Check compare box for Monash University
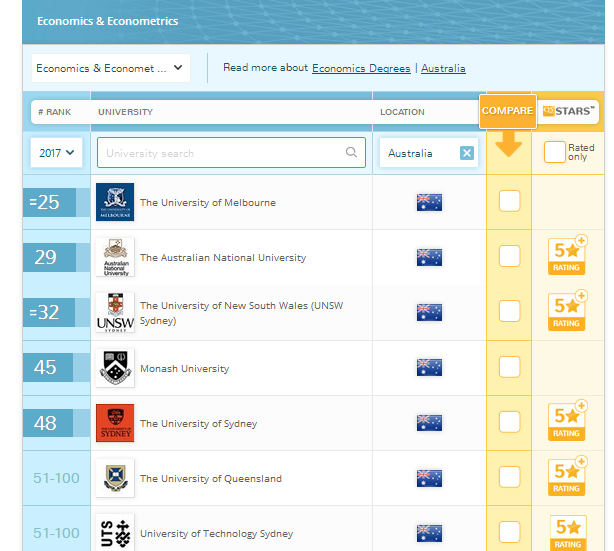This screenshot has height=551, width=614. pyautogui.click(x=509, y=367)
